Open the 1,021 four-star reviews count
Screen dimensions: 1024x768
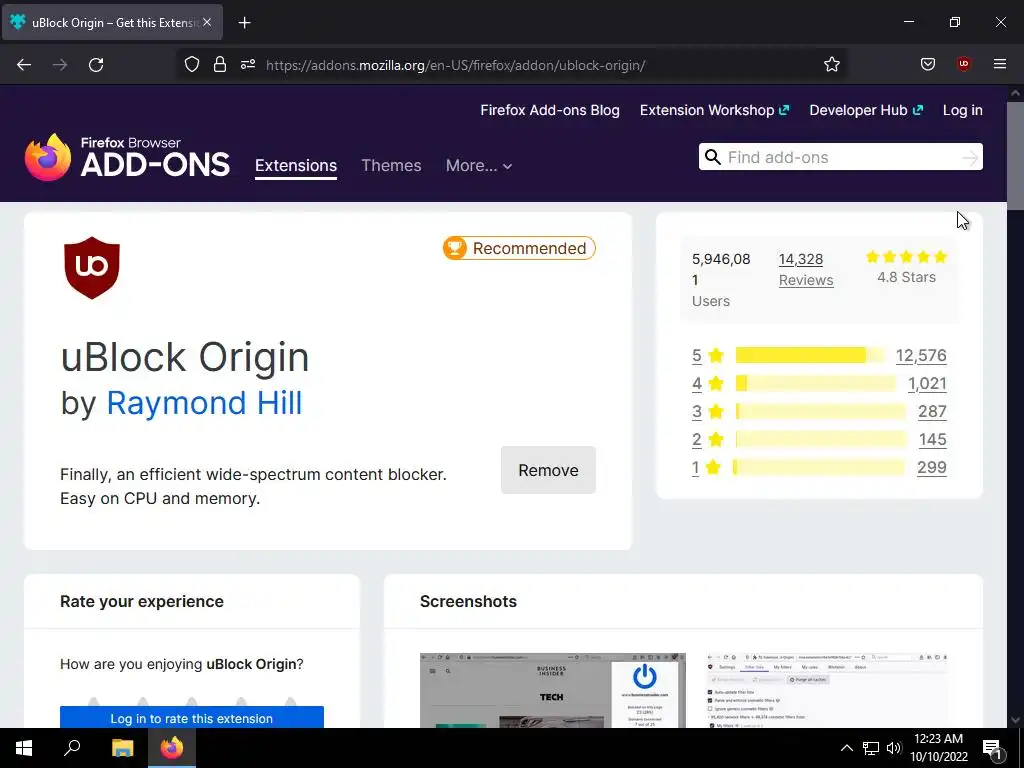(x=927, y=383)
